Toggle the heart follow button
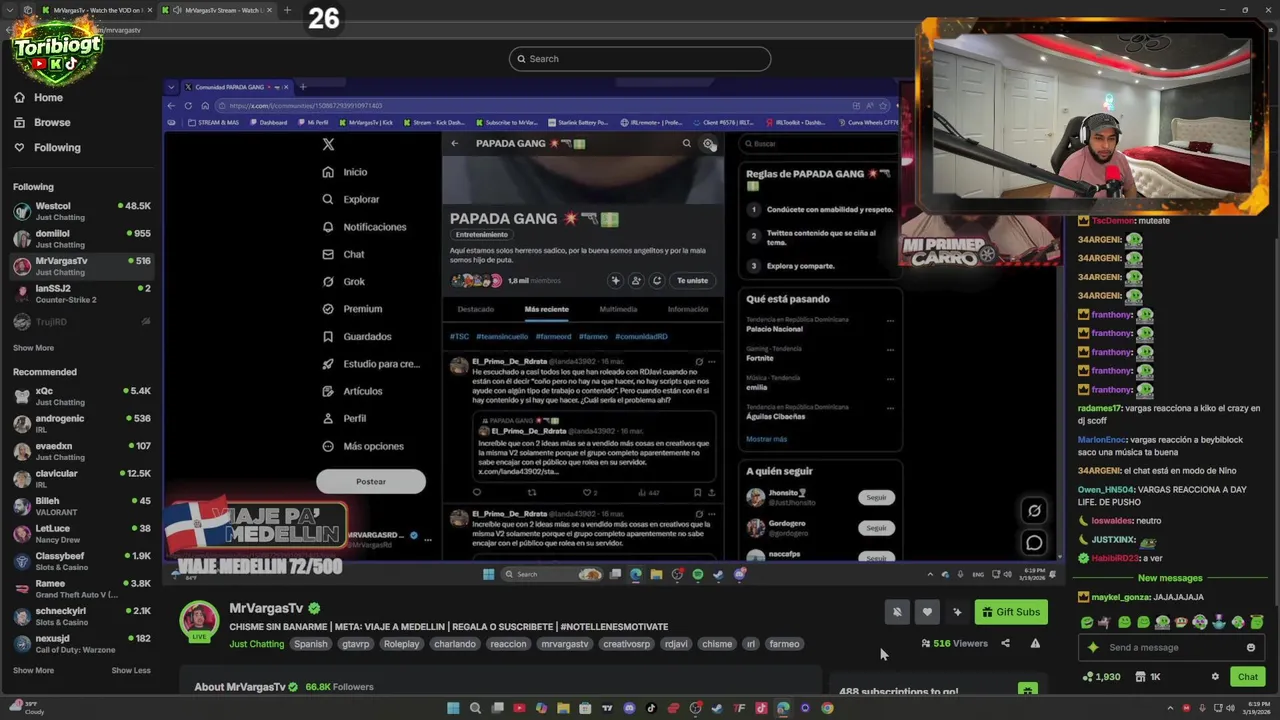1280x720 pixels. click(927, 612)
